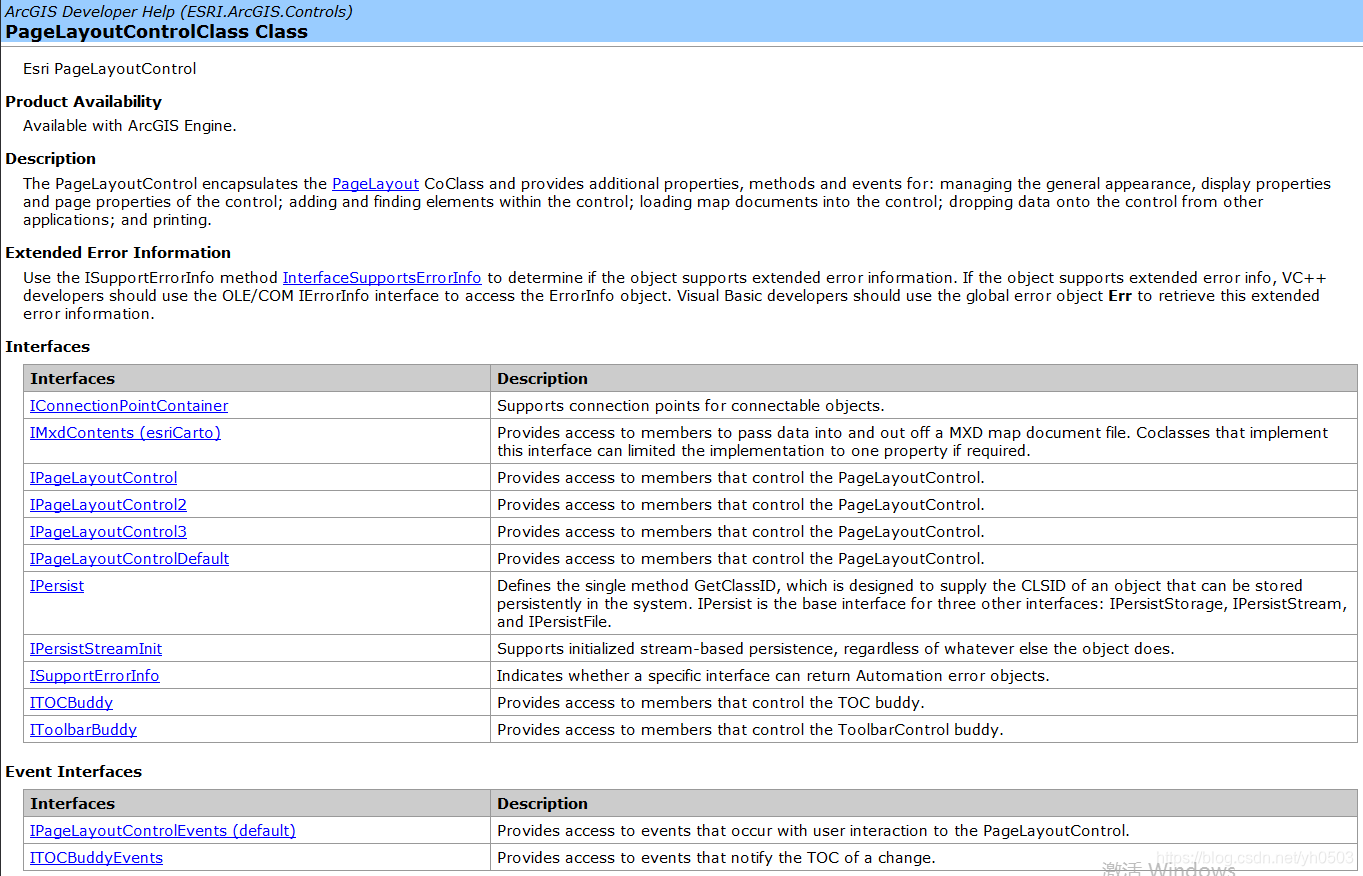Open the ITOCBuddy interface link
Screen dimensions: 1363x876
pyautogui.click(x=71, y=703)
